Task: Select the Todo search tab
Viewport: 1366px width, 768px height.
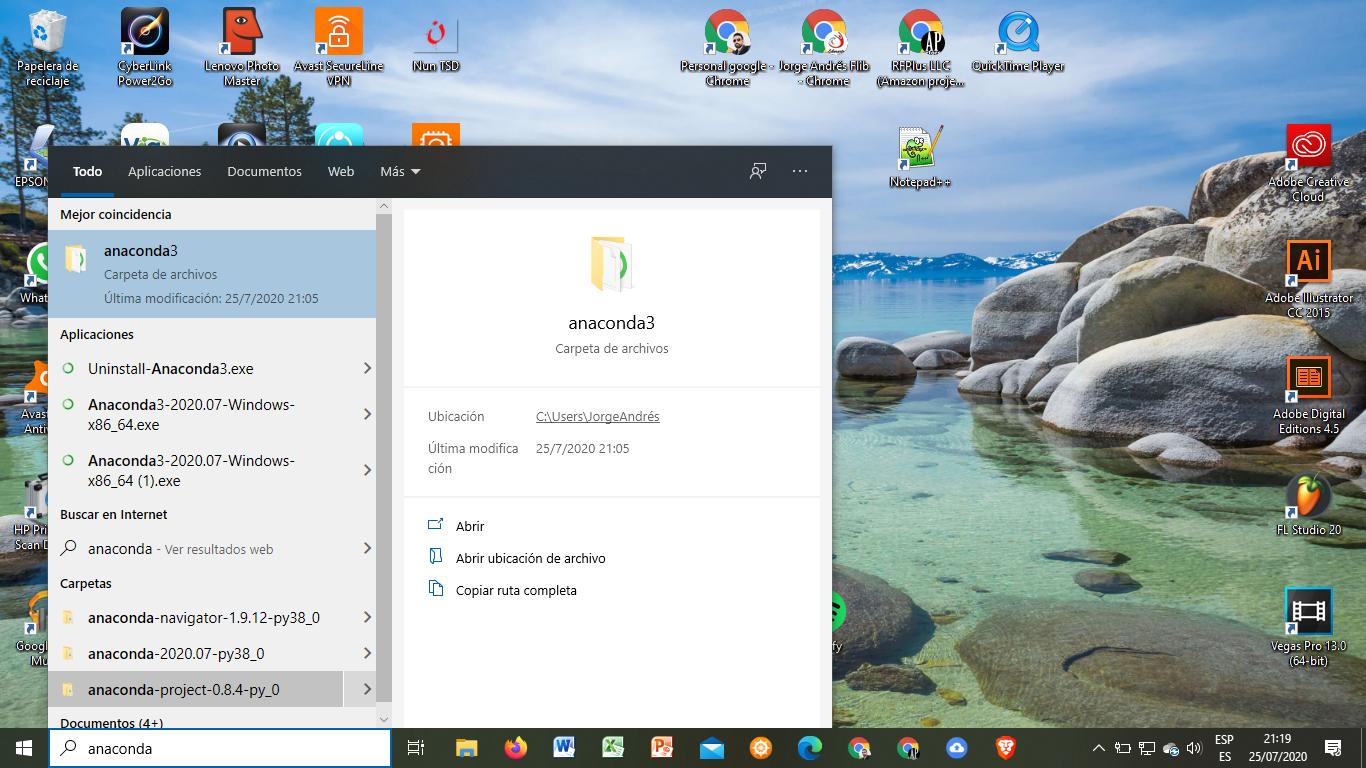Action: (88, 171)
